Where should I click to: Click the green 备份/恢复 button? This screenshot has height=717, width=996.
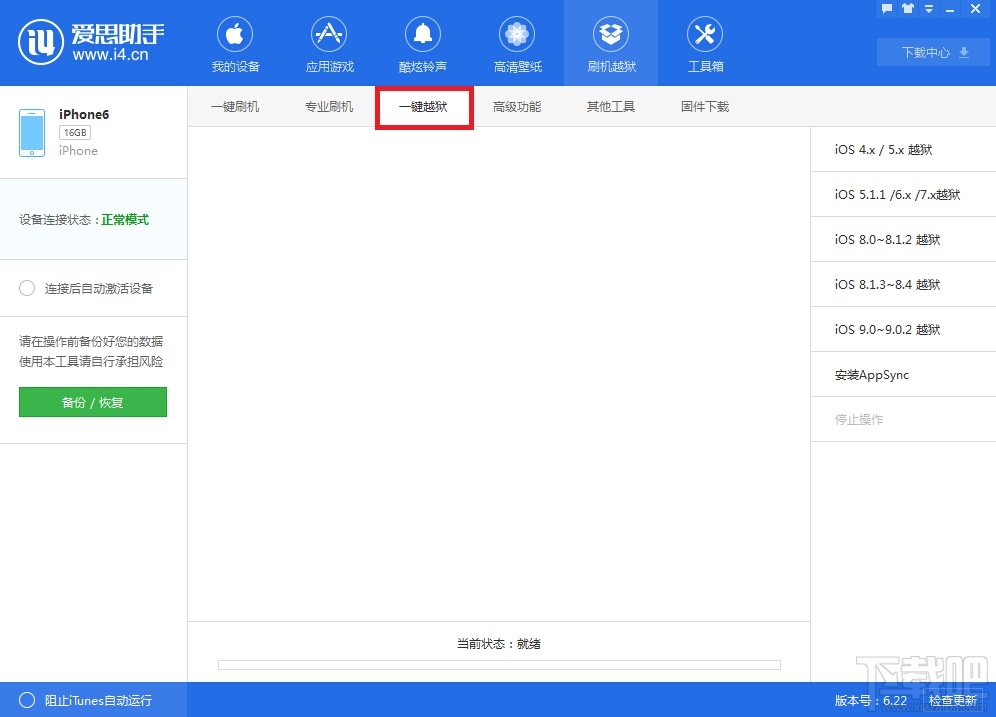92,402
